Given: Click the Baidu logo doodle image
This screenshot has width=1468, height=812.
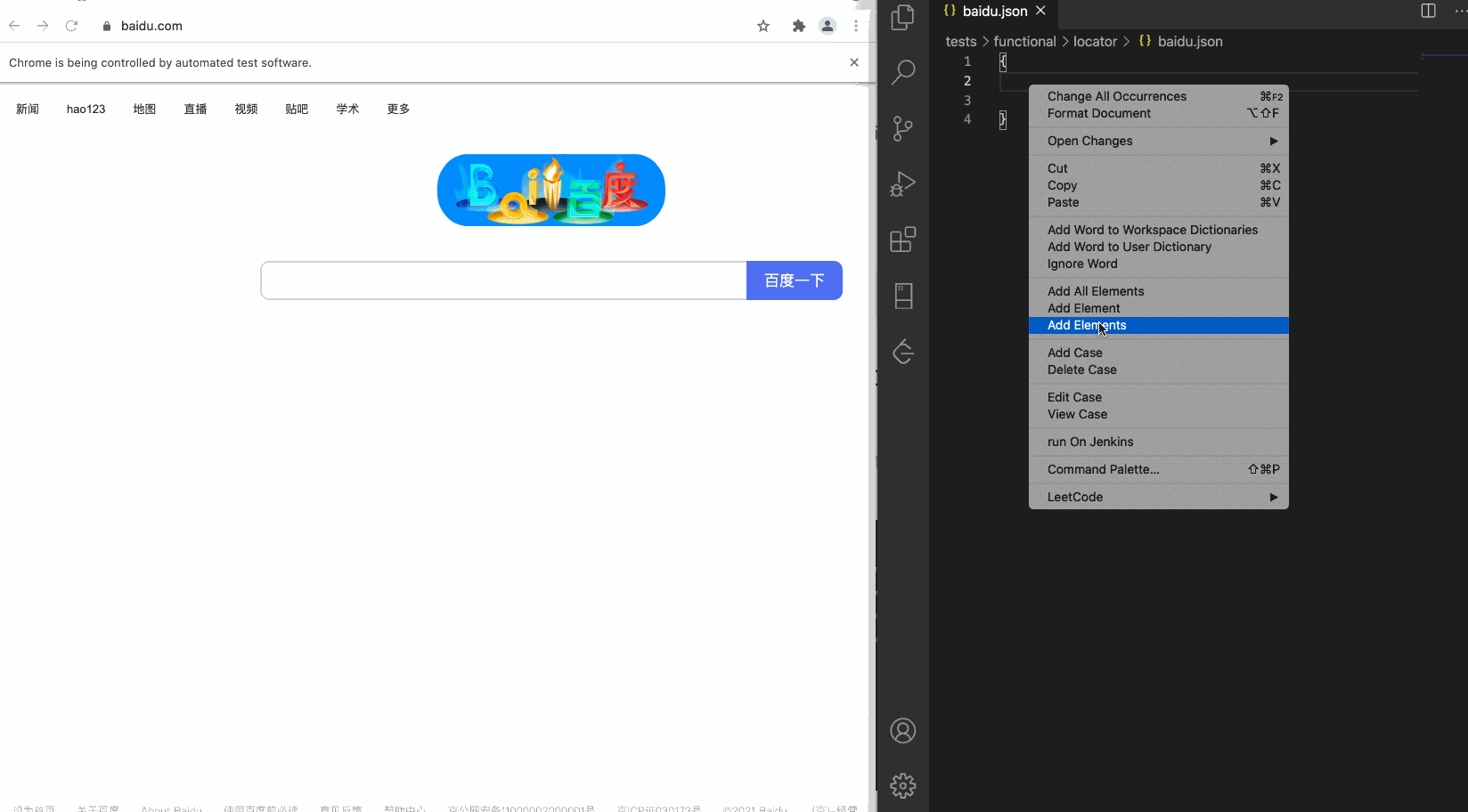Looking at the screenshot, I should click(551, 190).
